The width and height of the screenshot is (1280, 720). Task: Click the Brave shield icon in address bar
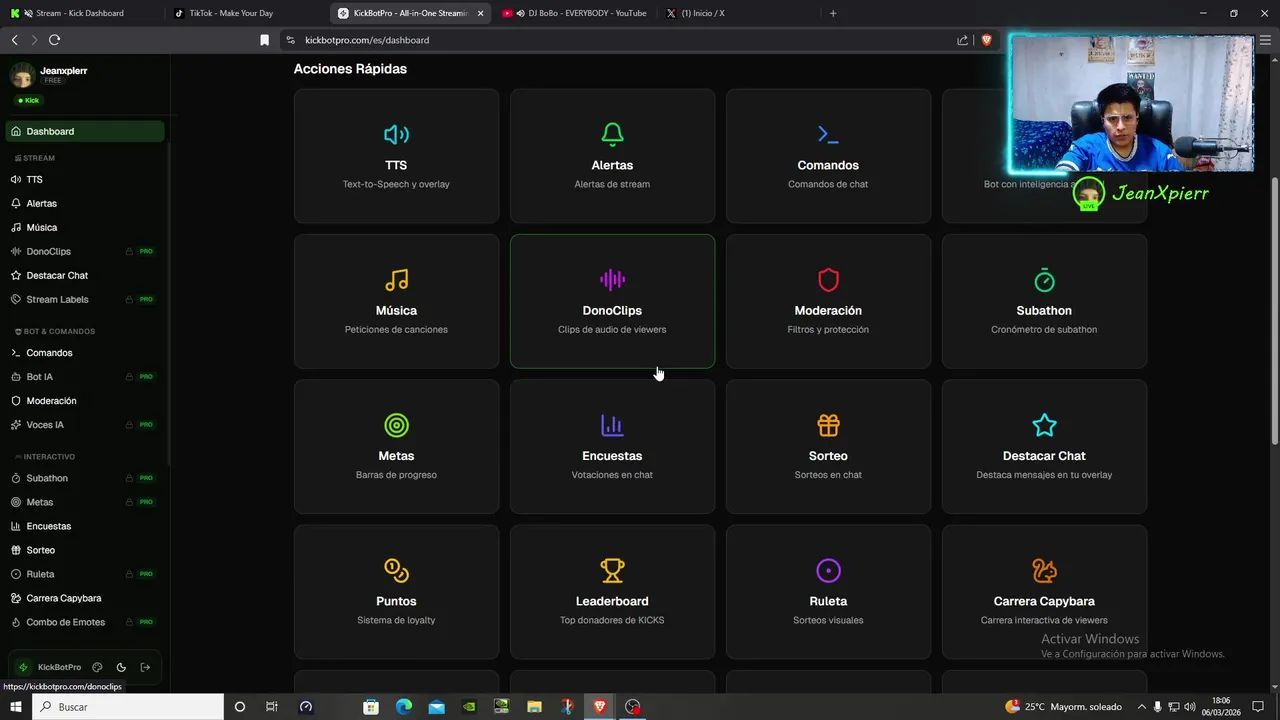pos(986,40)
